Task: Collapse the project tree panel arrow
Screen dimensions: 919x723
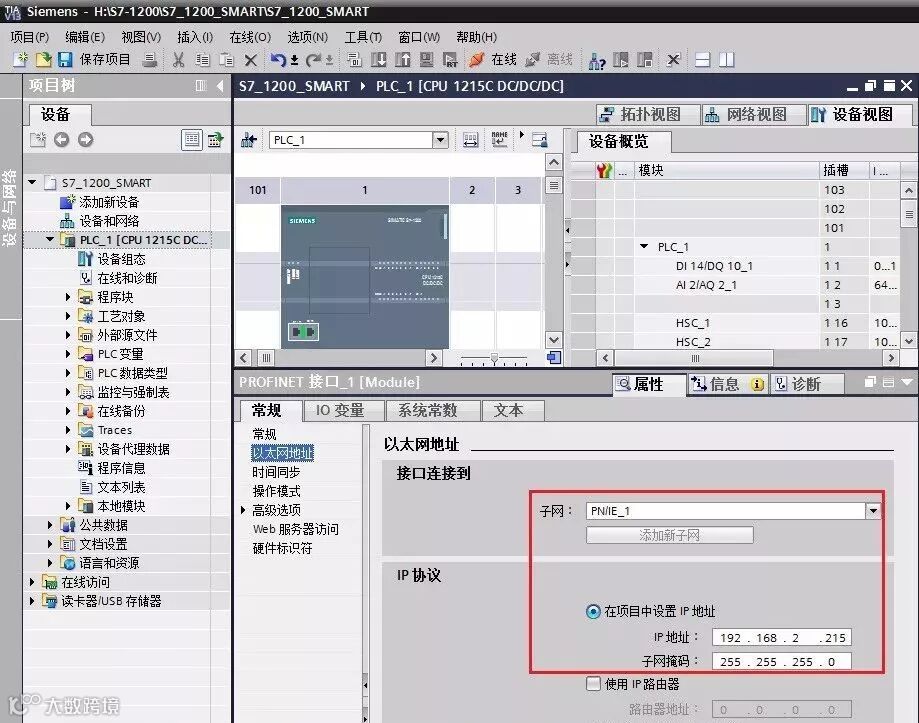Action: [x=220, y=86]
